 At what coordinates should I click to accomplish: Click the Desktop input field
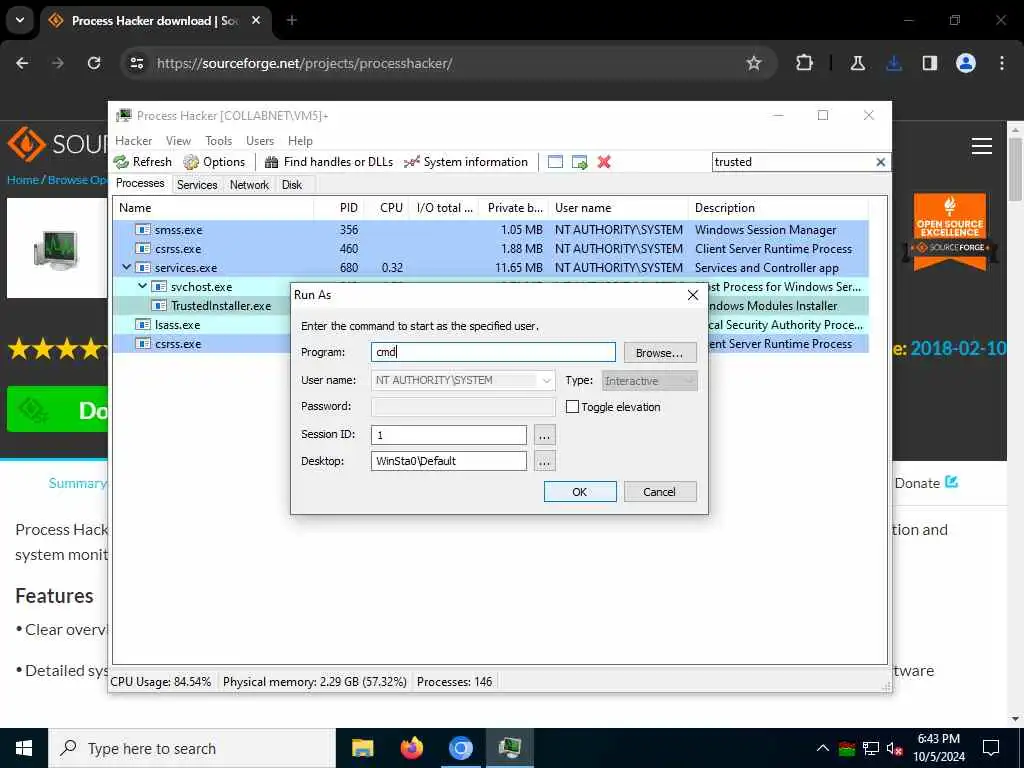click(x=449, y=461)
